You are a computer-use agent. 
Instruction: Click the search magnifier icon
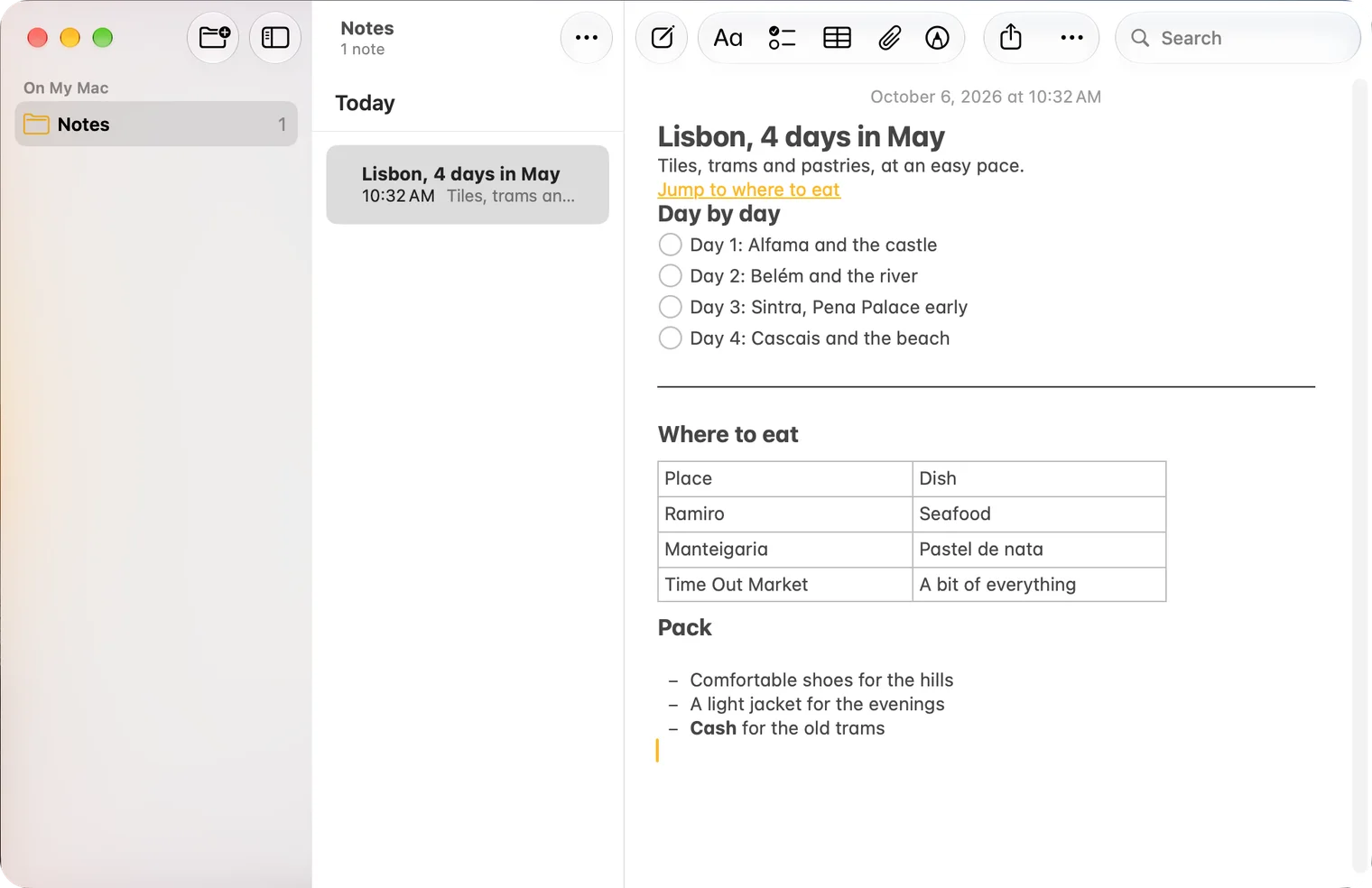tap(1140, 38)
